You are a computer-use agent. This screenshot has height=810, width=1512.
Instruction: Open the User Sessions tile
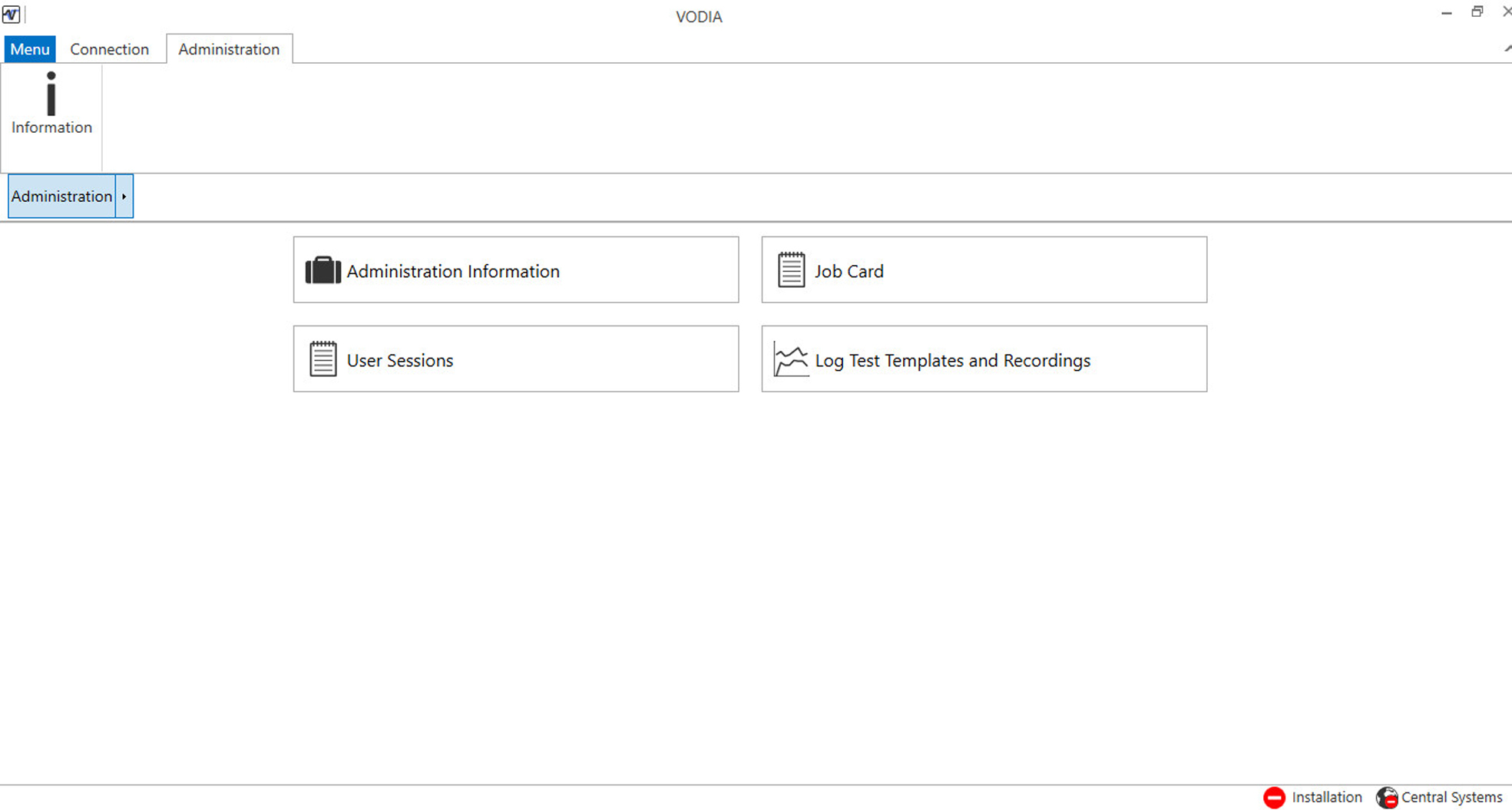[516, 359]
